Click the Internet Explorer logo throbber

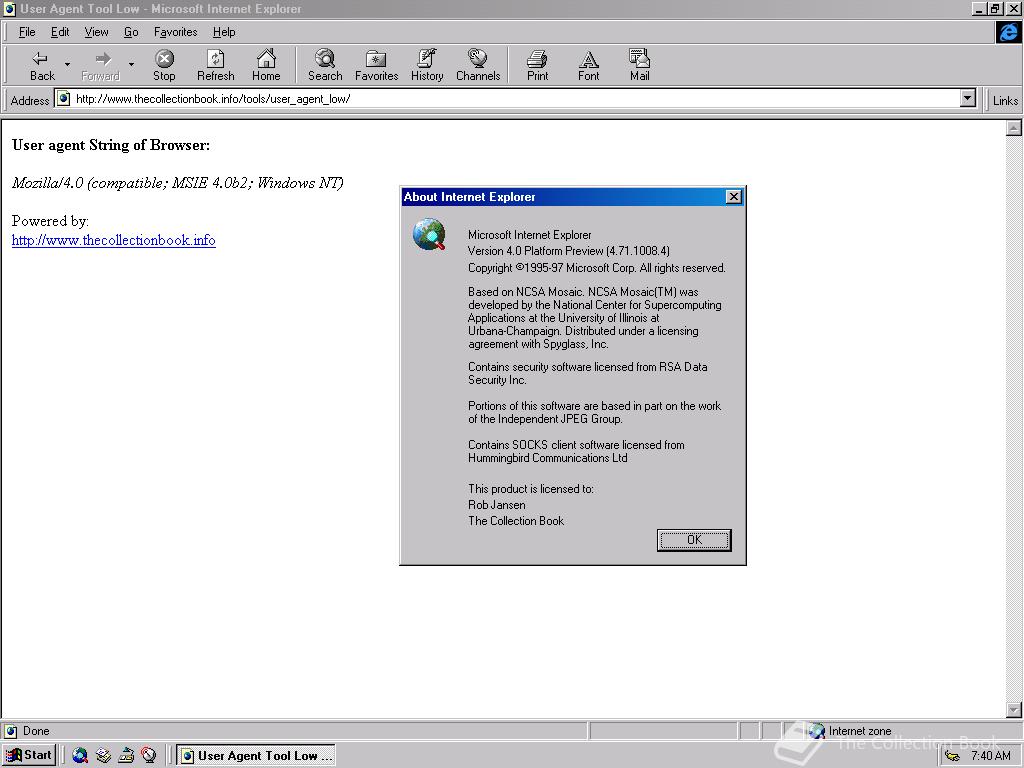[1008, 32]
